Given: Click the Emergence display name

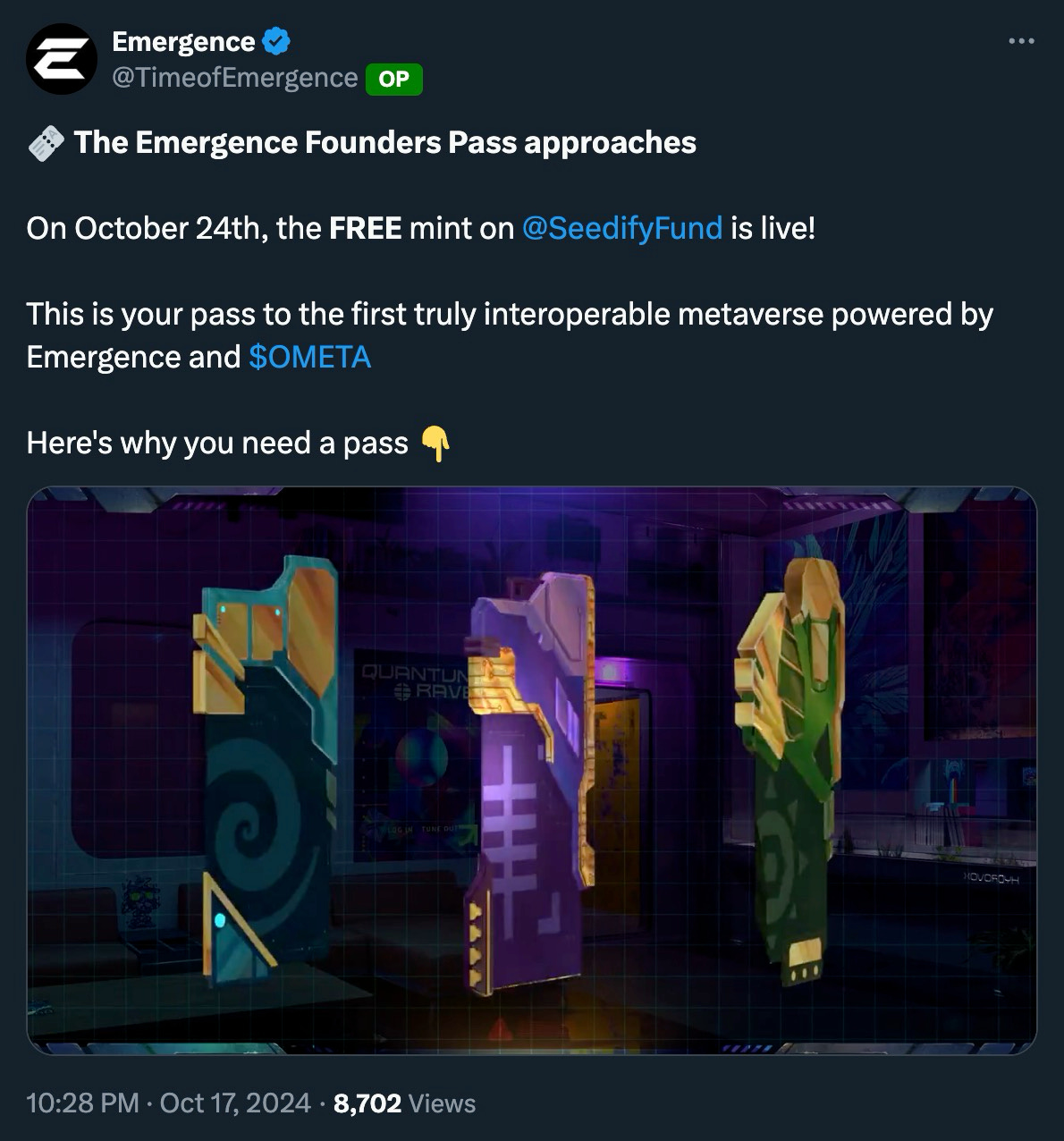Looking at the screenshot, I should click(183, 41).
